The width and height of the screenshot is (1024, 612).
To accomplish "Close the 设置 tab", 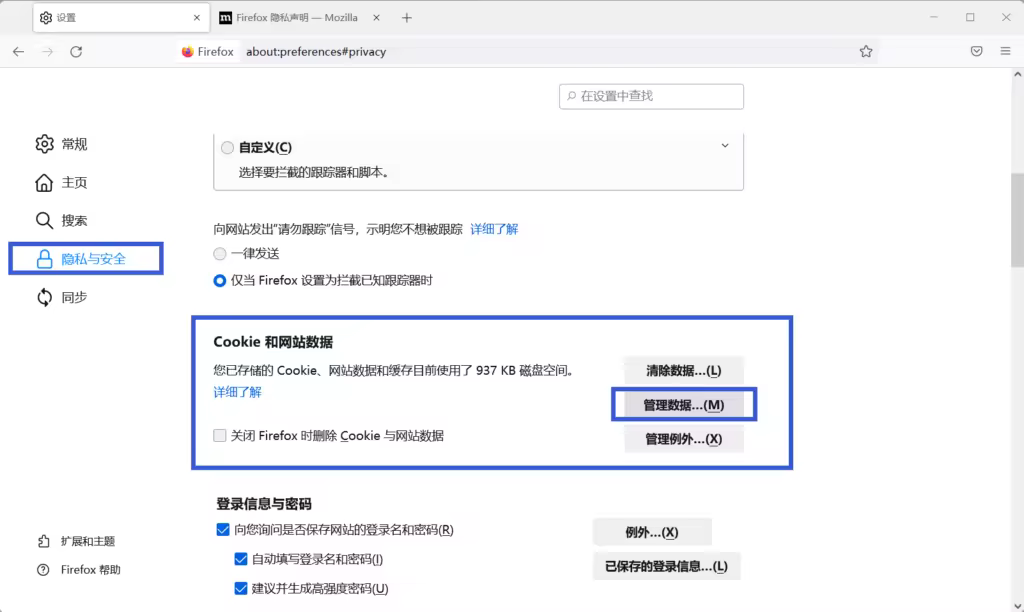I will tap(197, 18).
